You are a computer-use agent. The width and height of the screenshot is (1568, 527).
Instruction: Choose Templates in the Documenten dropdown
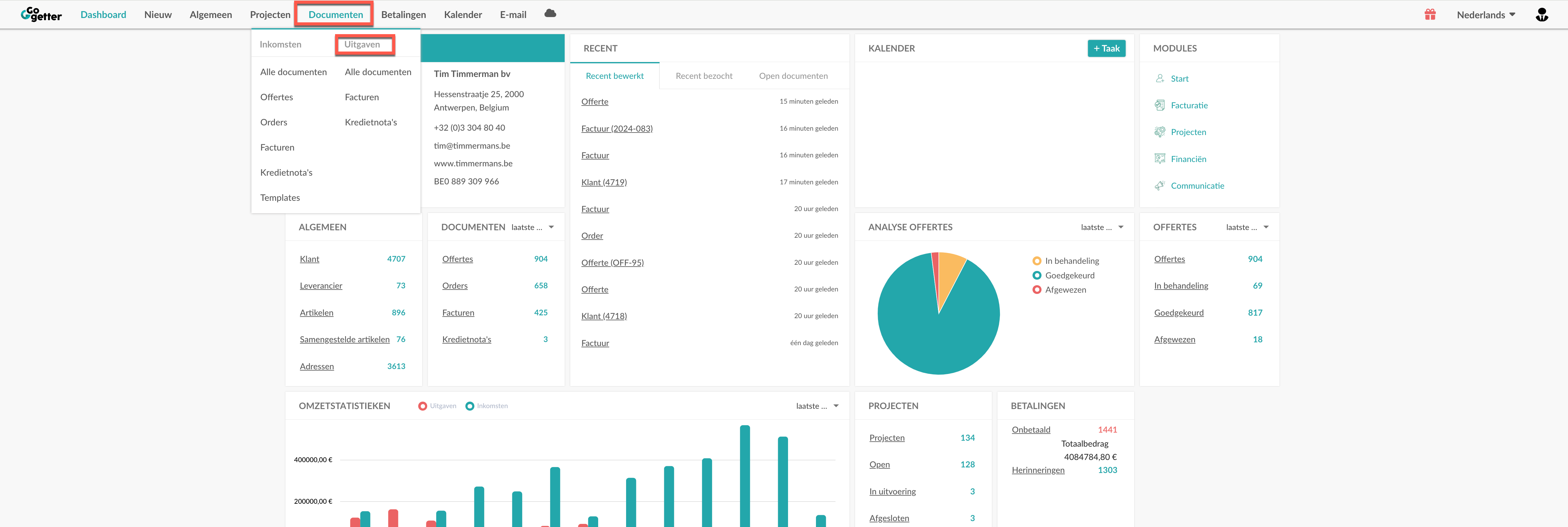tap(280, 198)
